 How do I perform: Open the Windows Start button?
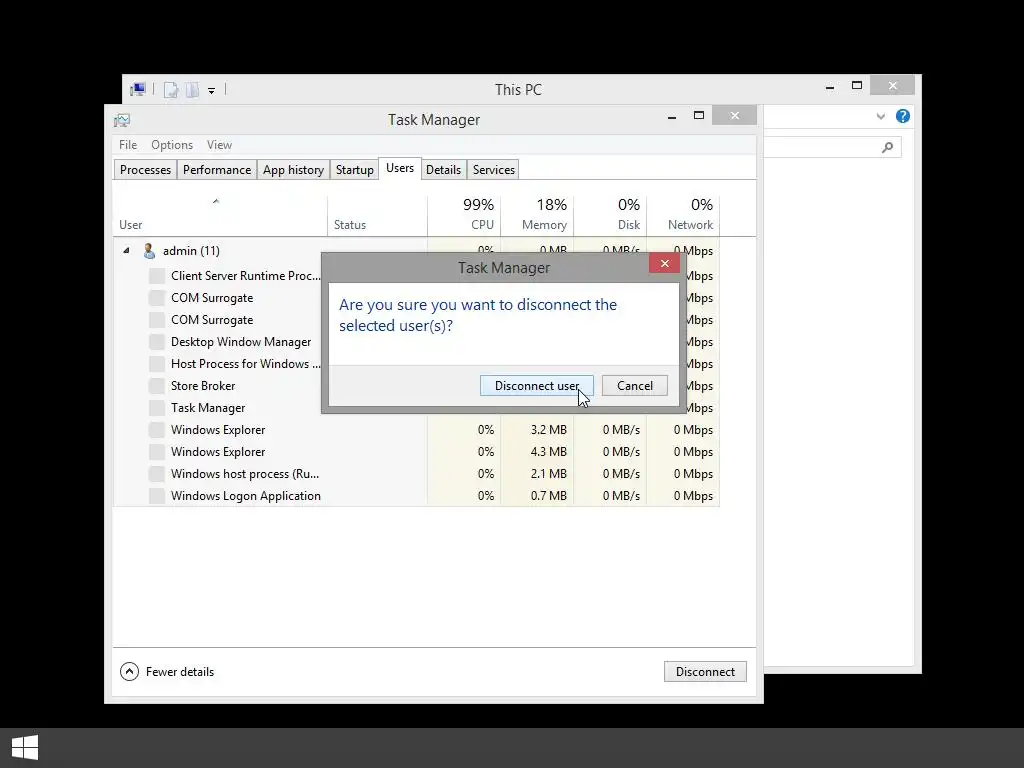(x=25, y=748)
